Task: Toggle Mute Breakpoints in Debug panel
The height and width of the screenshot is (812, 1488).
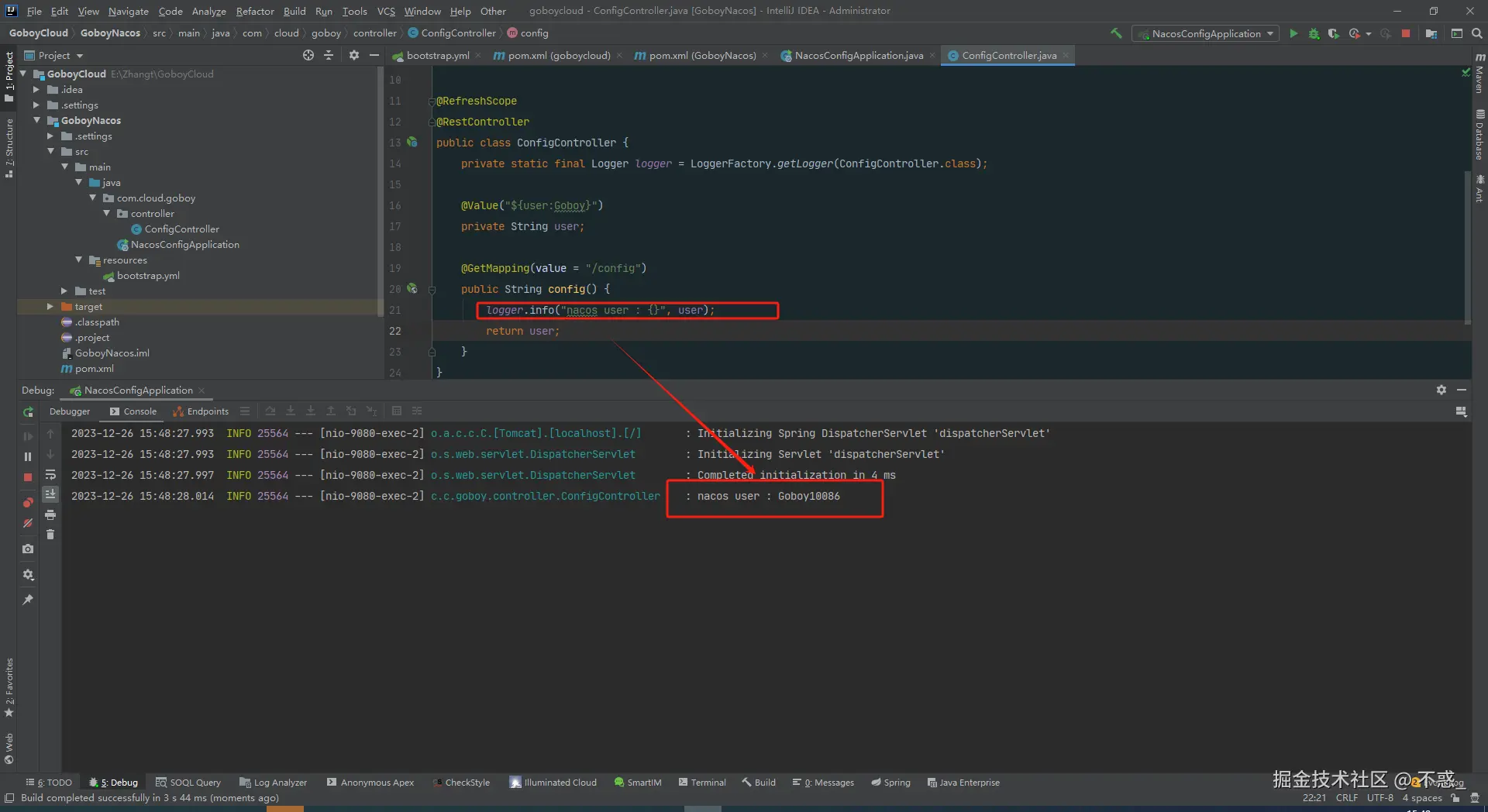Action: click(28, 524)
